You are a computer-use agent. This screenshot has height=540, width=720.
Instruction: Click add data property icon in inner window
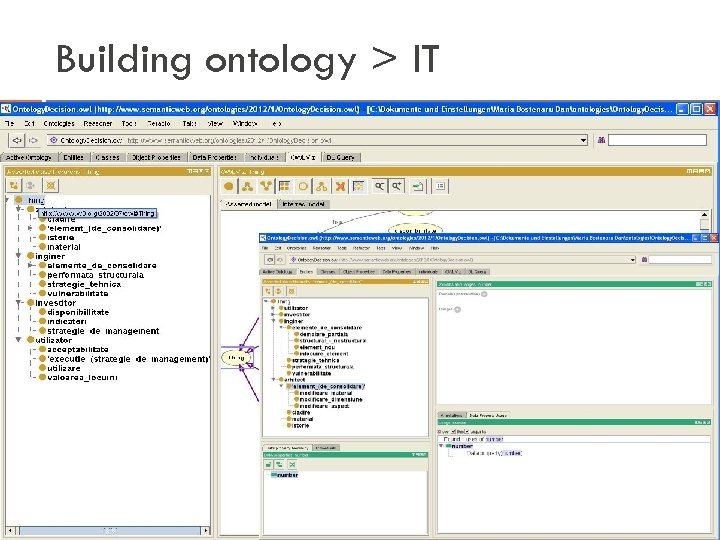[x=269, y=465]
